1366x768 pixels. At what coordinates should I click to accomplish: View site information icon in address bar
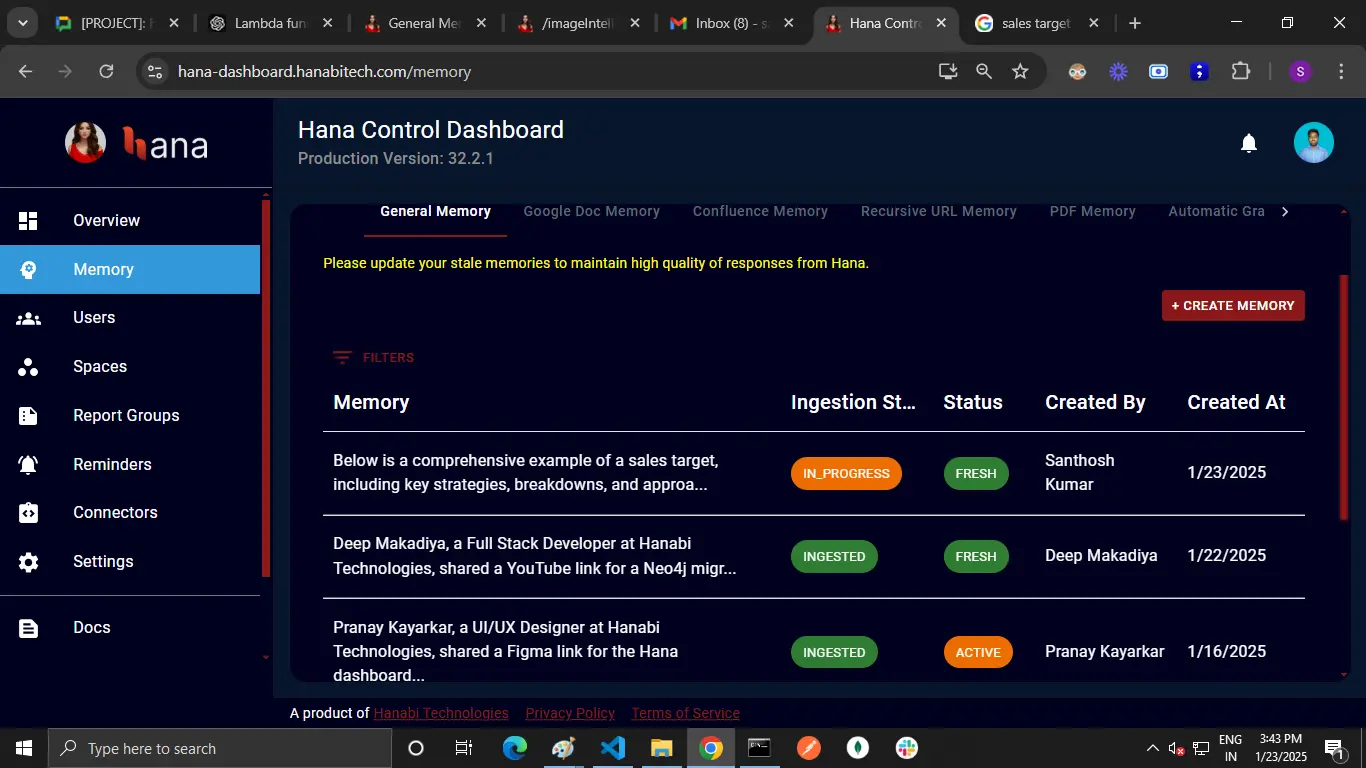(x=154, y=71)
